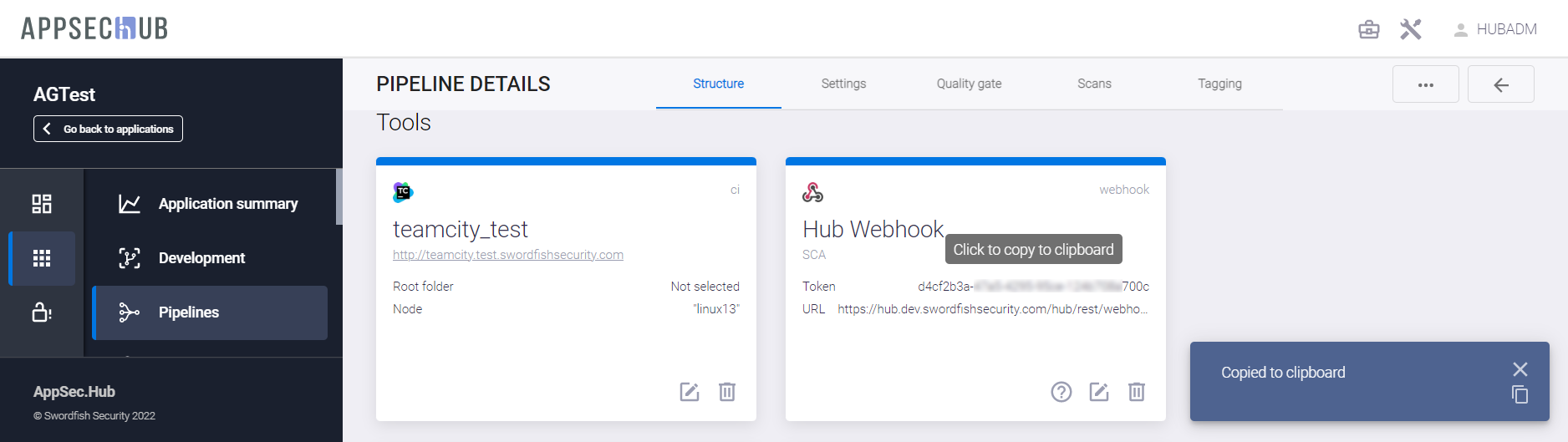Open the Quality gate tab
The width and height of the screenshot is (1568, 442).
click(x=969, y=84)
